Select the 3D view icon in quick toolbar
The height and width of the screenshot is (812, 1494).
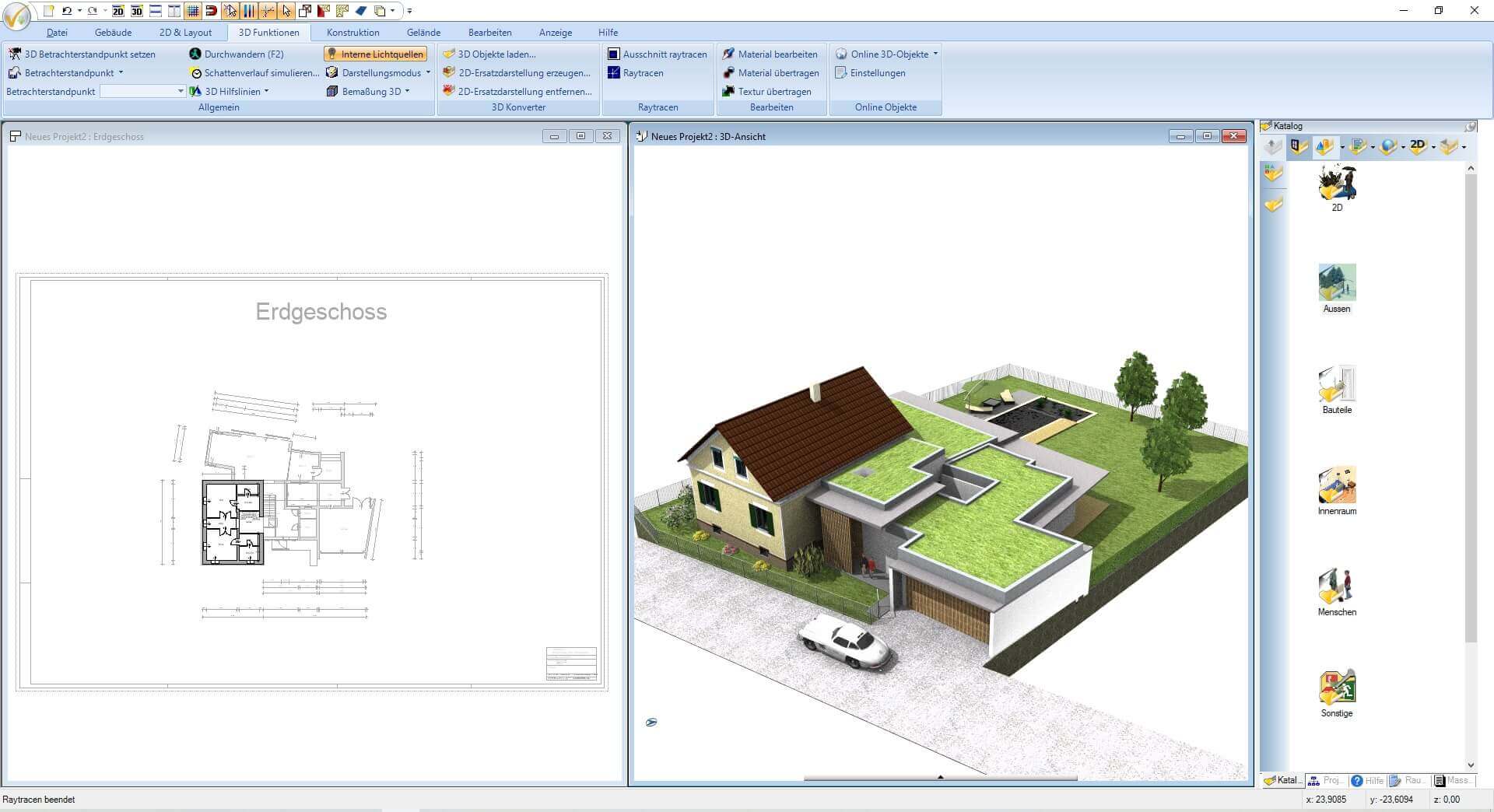click(x=136, y=11)
